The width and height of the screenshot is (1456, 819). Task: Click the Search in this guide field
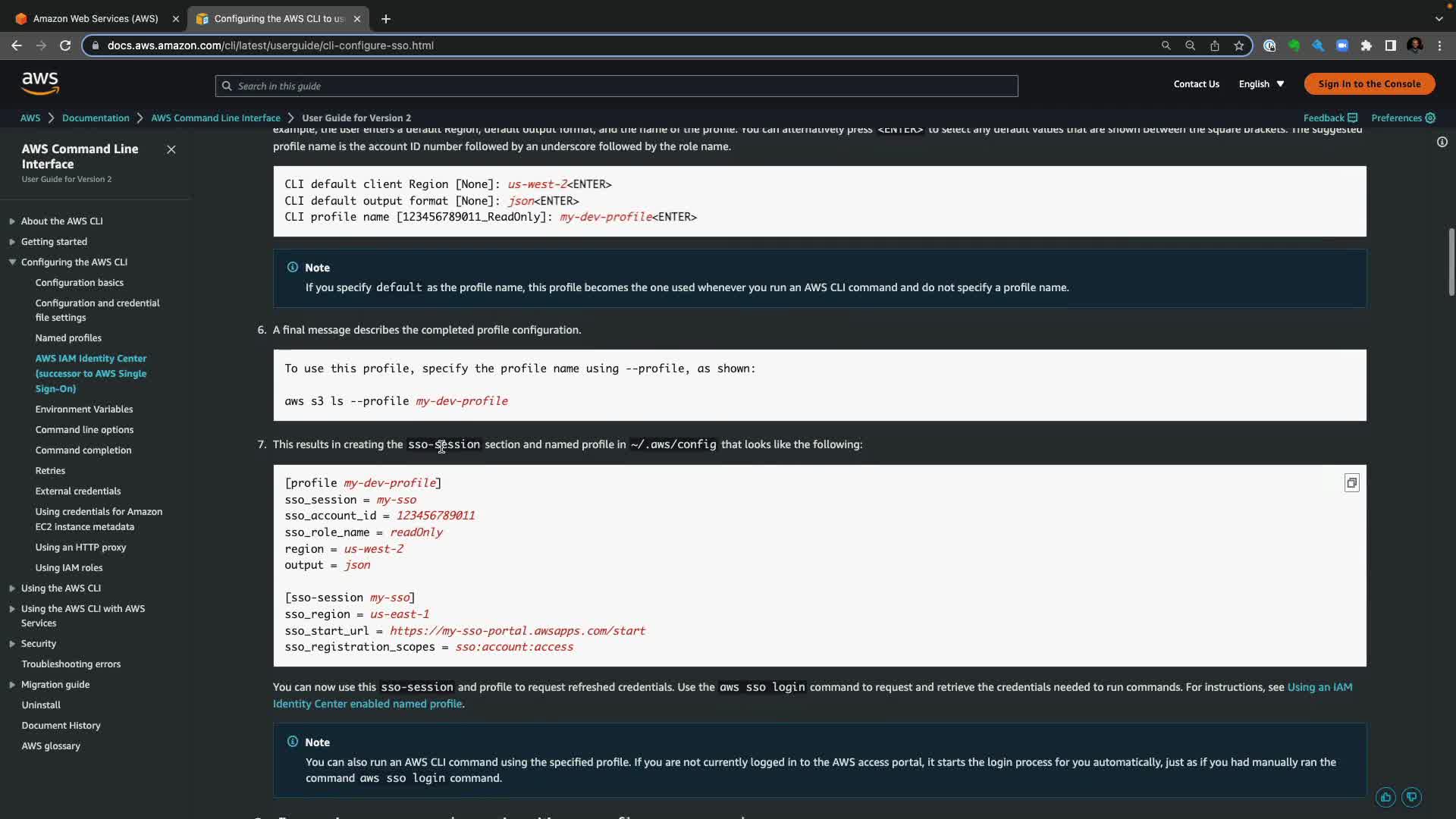pyautogui.click(x=616, y=86)
